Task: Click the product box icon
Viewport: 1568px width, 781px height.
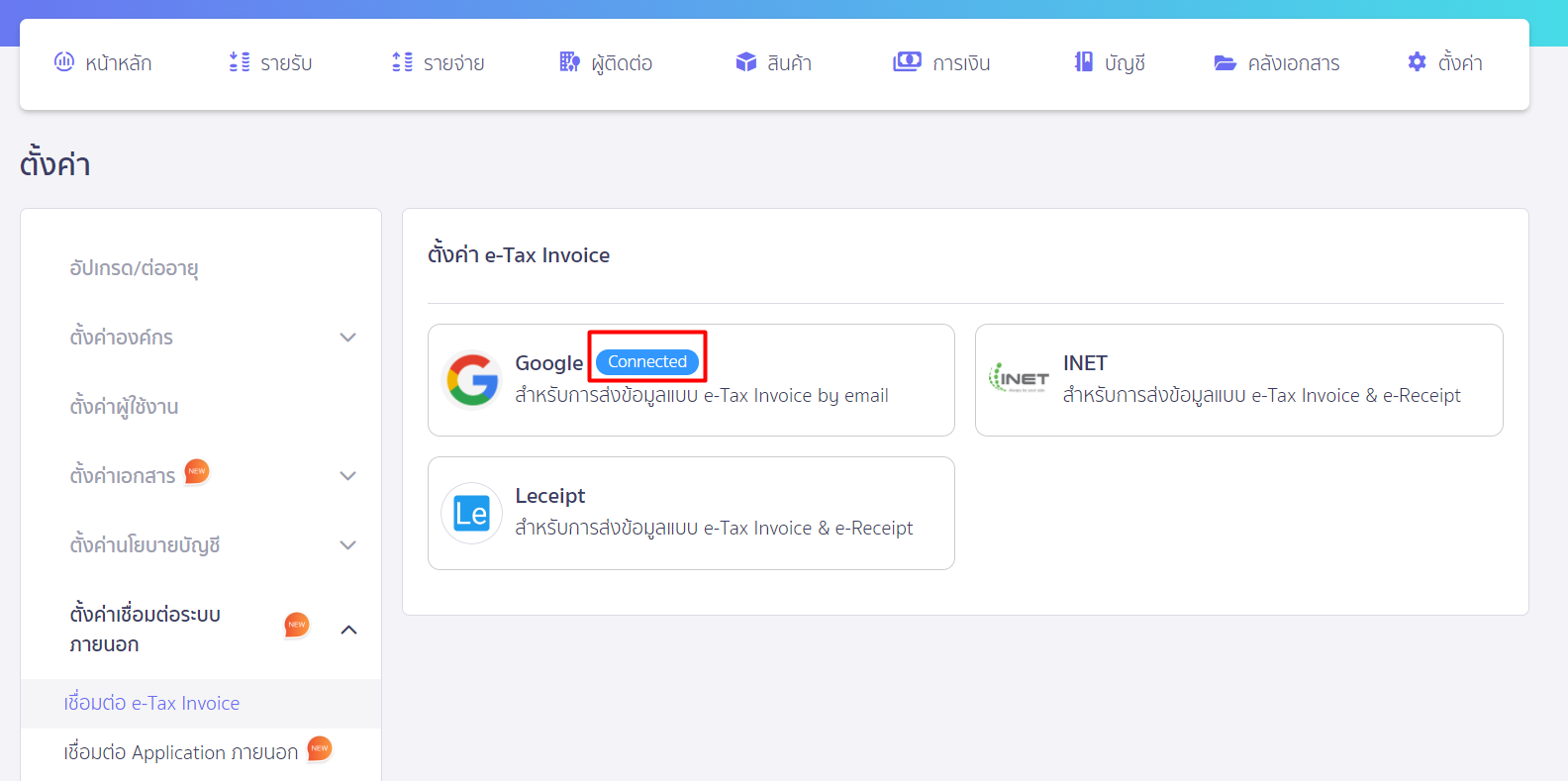Action: point(746,61)
